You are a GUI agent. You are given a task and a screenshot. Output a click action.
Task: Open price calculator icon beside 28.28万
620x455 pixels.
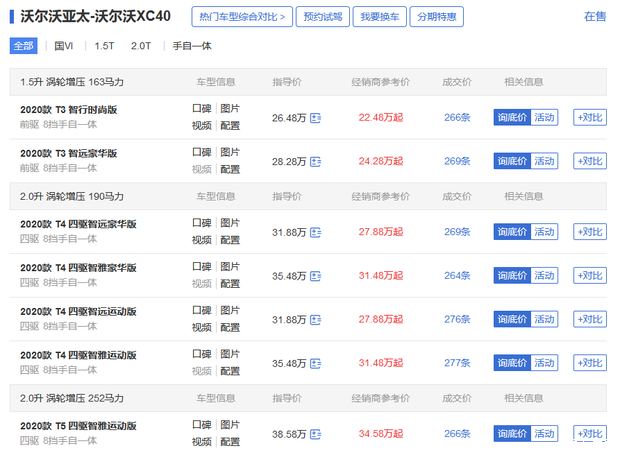click(x=315, y=162)
